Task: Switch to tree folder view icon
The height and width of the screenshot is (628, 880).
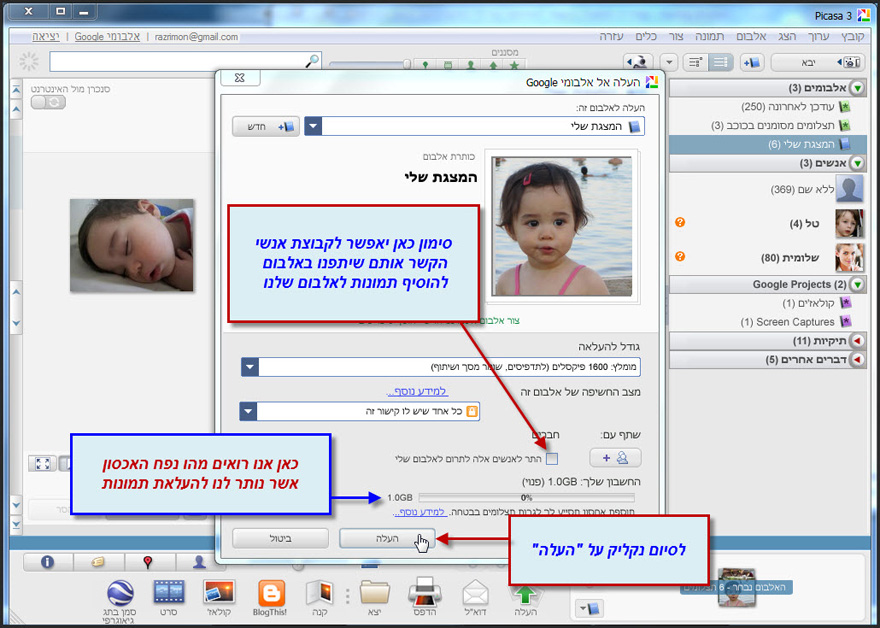Action: pos(695,62)
